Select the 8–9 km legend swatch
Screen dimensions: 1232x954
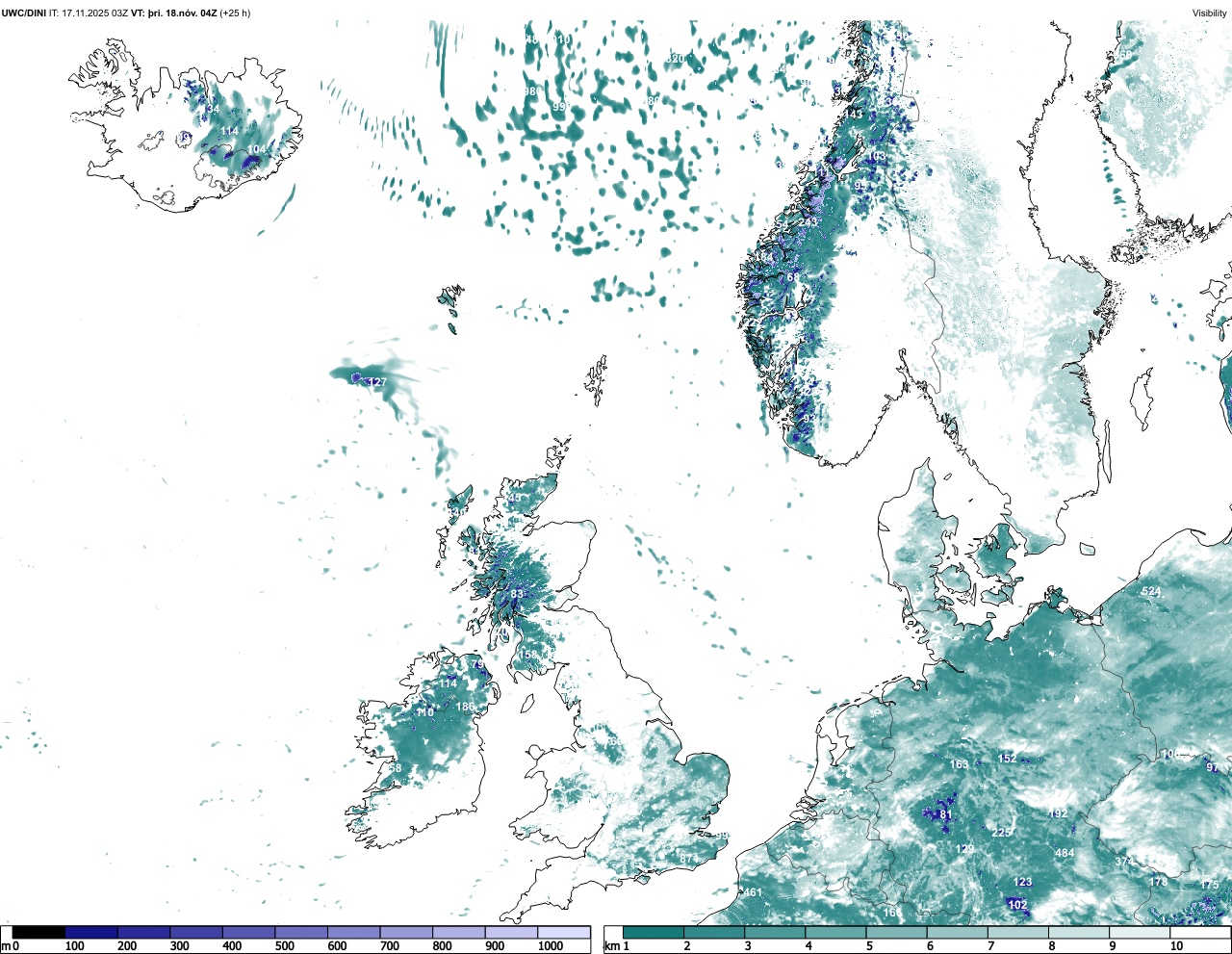[1079, 932]
